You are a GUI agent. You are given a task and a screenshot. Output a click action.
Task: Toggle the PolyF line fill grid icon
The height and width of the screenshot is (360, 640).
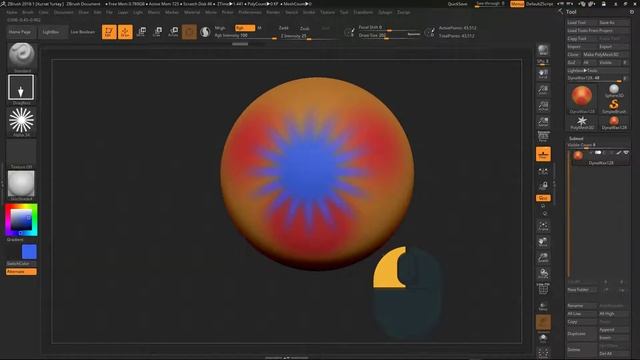tap(543, 289)
